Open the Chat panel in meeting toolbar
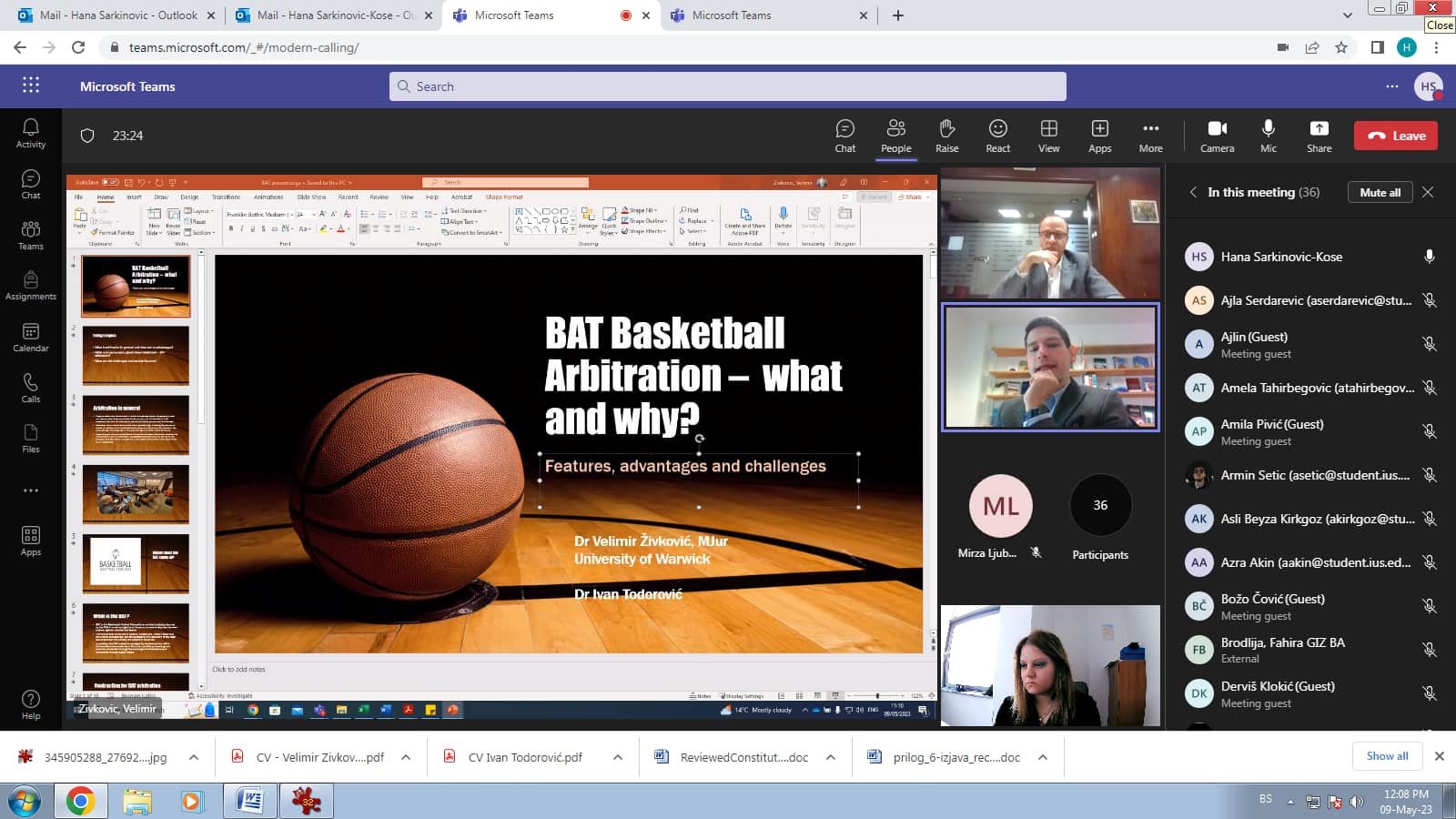This screenshot has height=819, width=1456. 844,136
